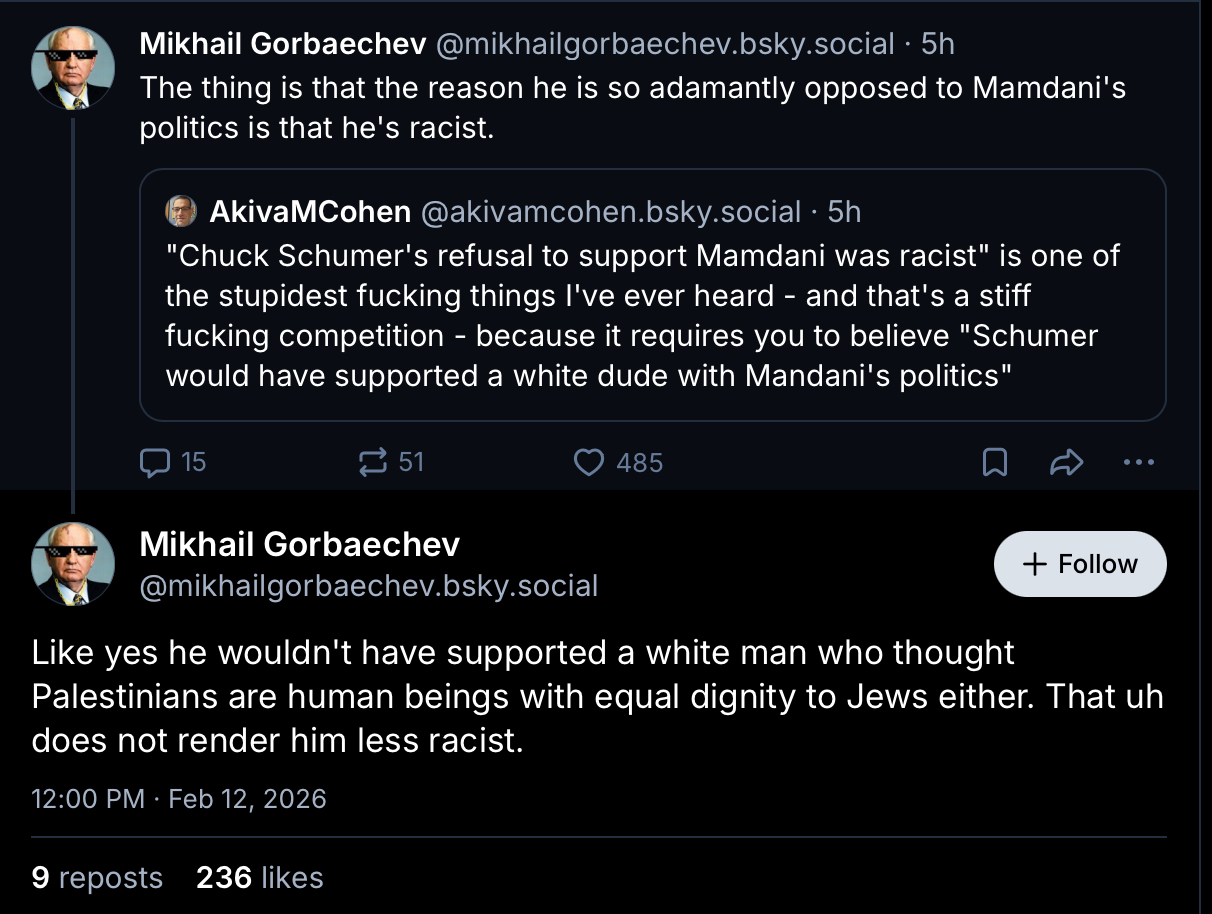The height and width of the screenshot is (914, 1212).
Task: Repost the post with 51 reposts
Action: 374,461
